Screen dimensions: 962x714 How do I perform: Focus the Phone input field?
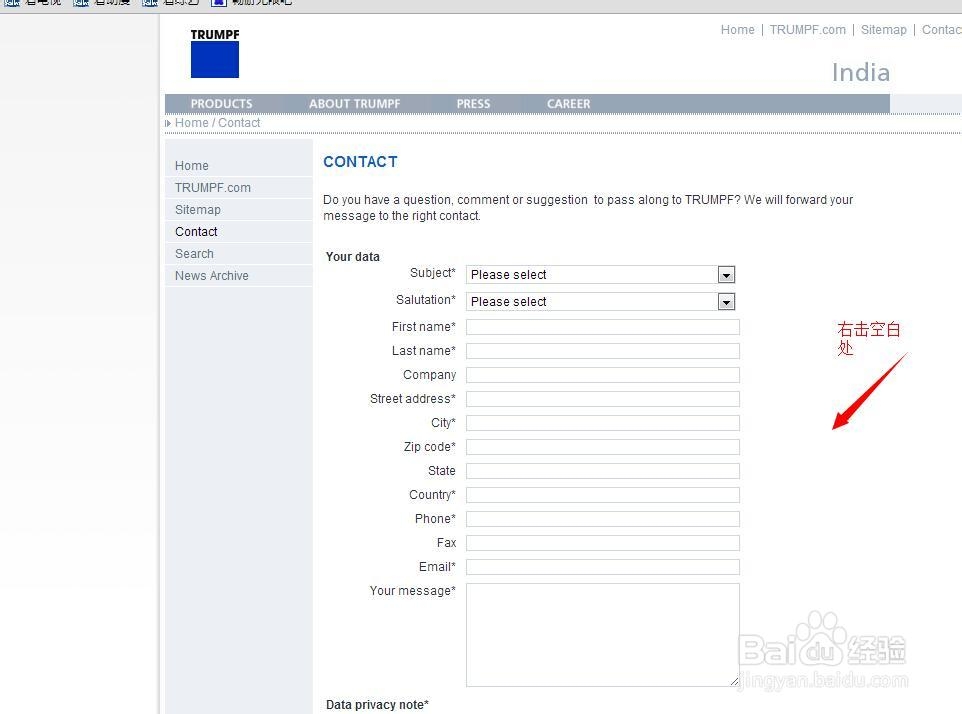pos(602,519)
